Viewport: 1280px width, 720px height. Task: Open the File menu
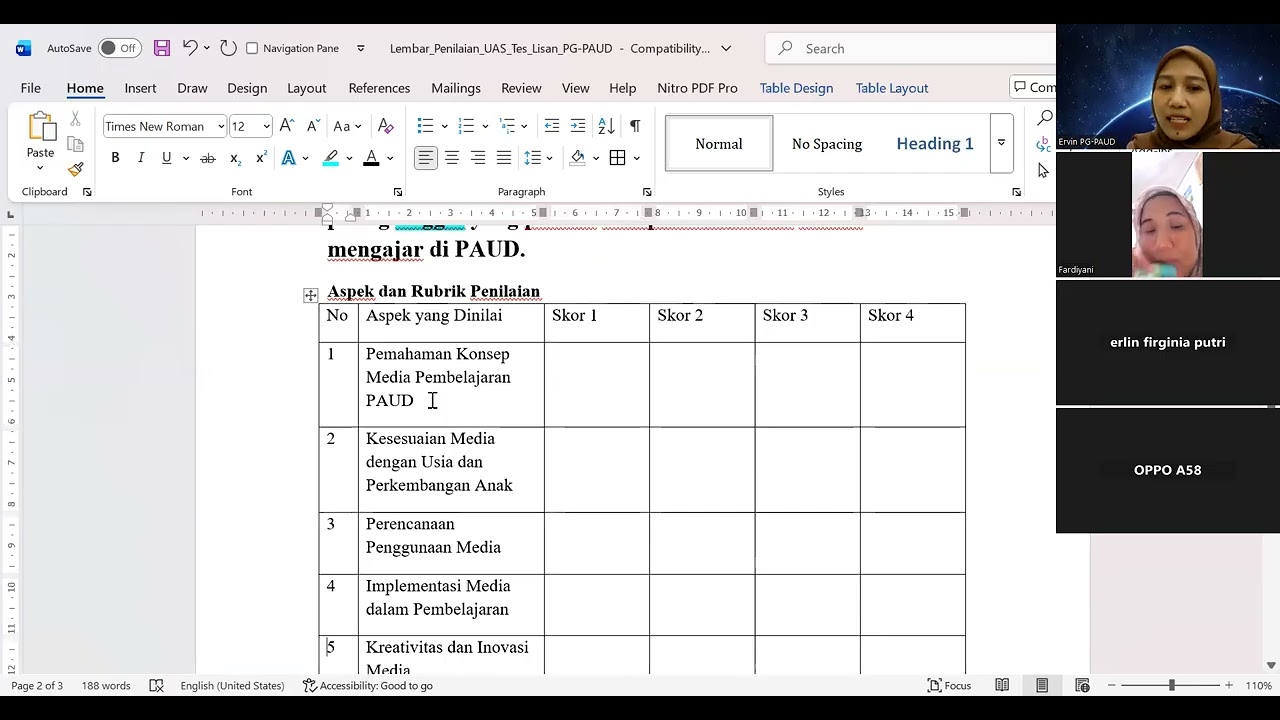point(31,88)
